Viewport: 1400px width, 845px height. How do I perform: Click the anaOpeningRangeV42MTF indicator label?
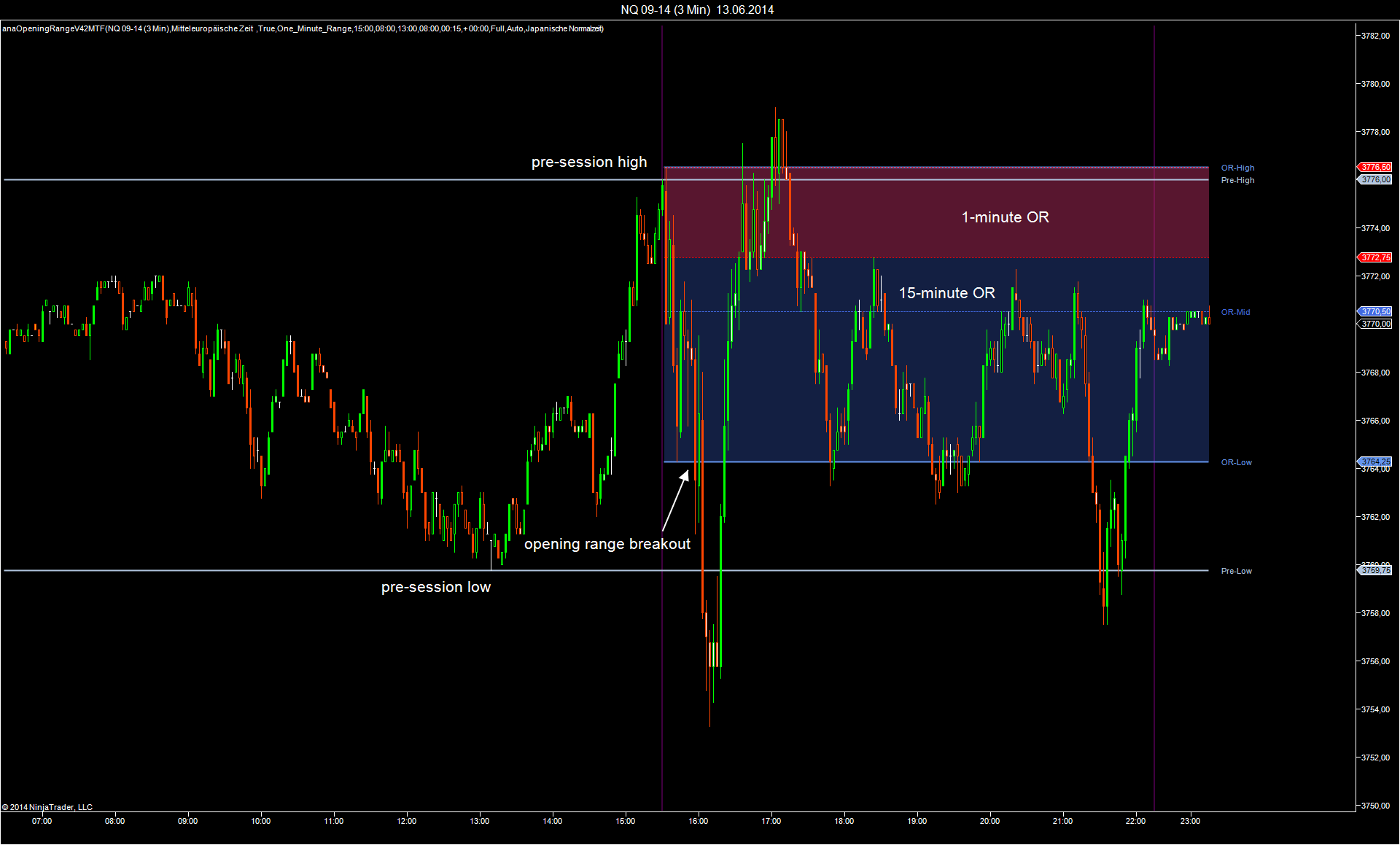pyautogui.click(x=302, y=28)
